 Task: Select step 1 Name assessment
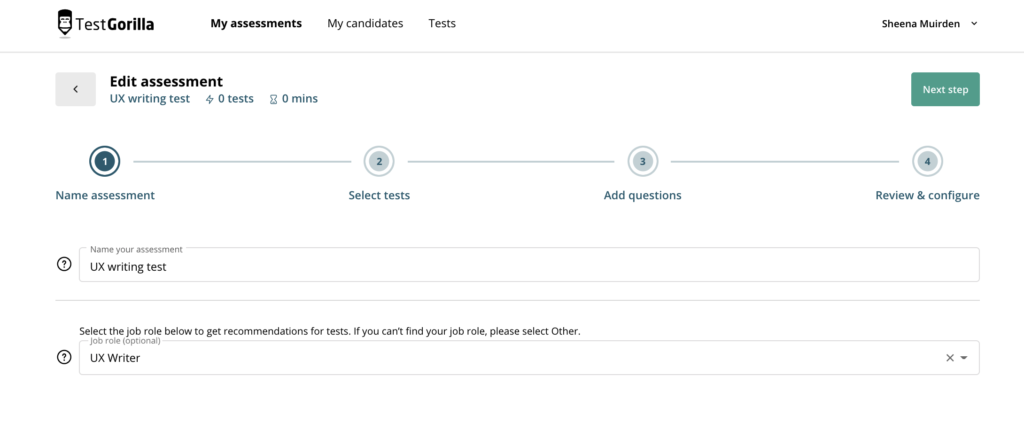[104, 160]
